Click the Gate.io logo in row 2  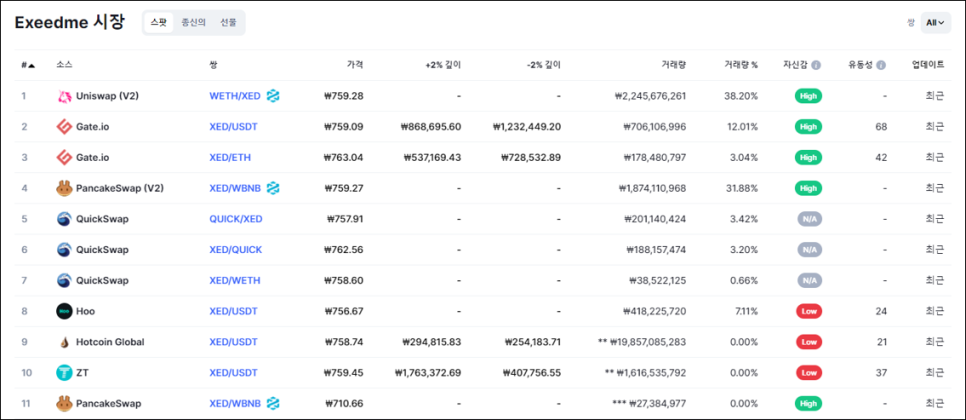pos(64,127)
